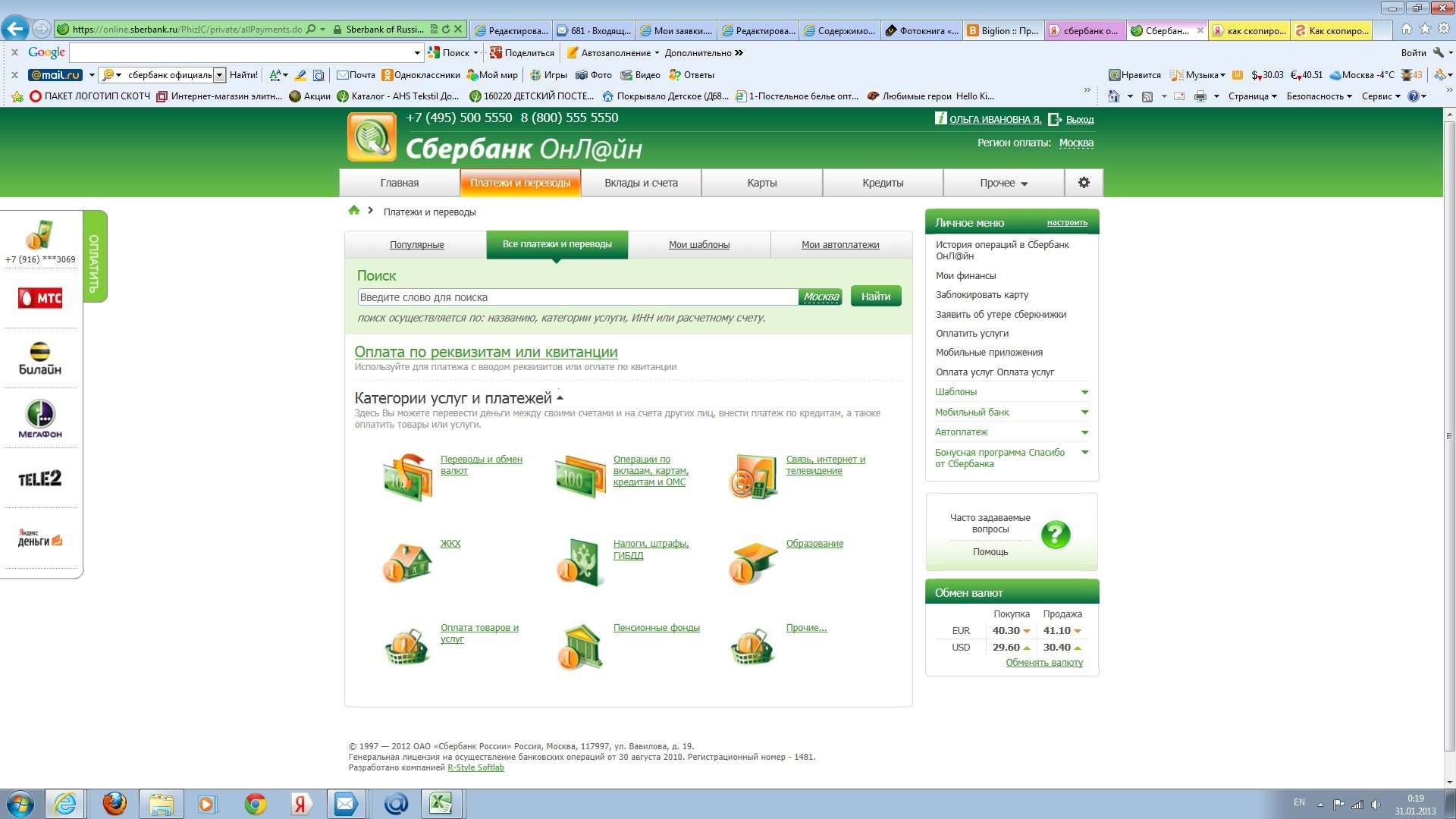
Task: Change the search region Москва
Action: pyautogui.click(x=821, y=297)
